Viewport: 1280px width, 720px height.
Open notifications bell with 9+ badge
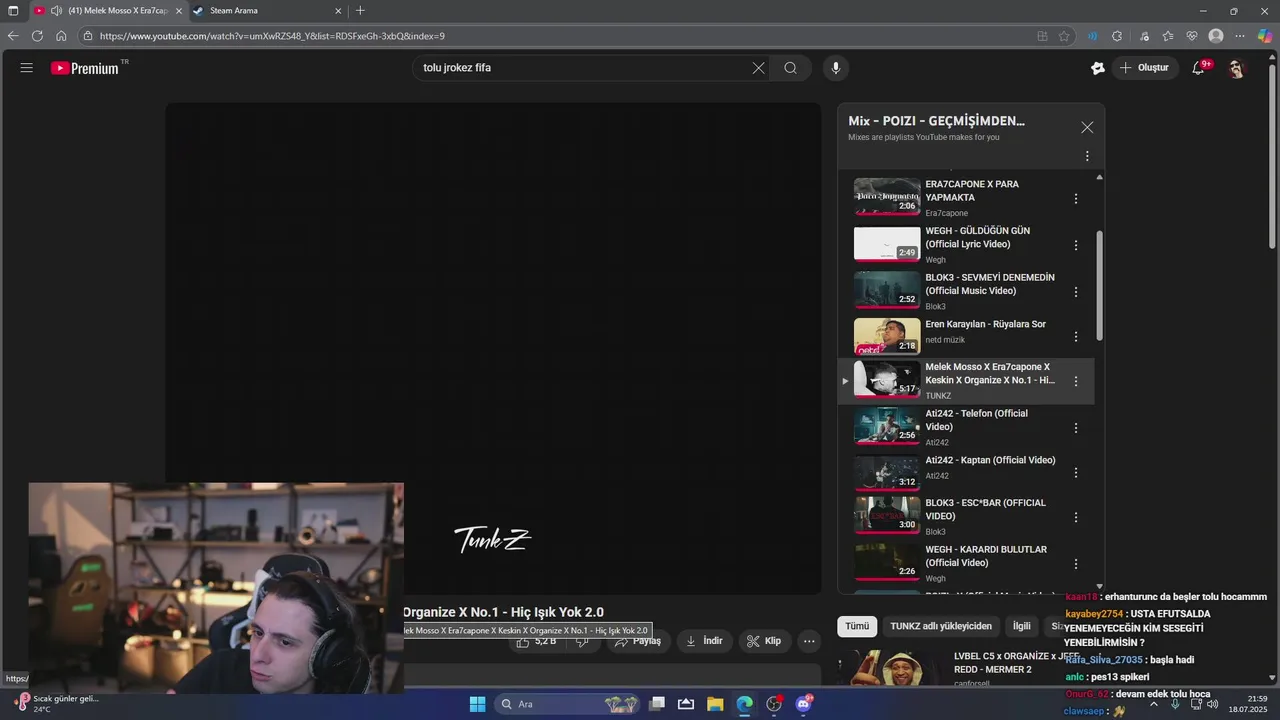click(1199, 68)
